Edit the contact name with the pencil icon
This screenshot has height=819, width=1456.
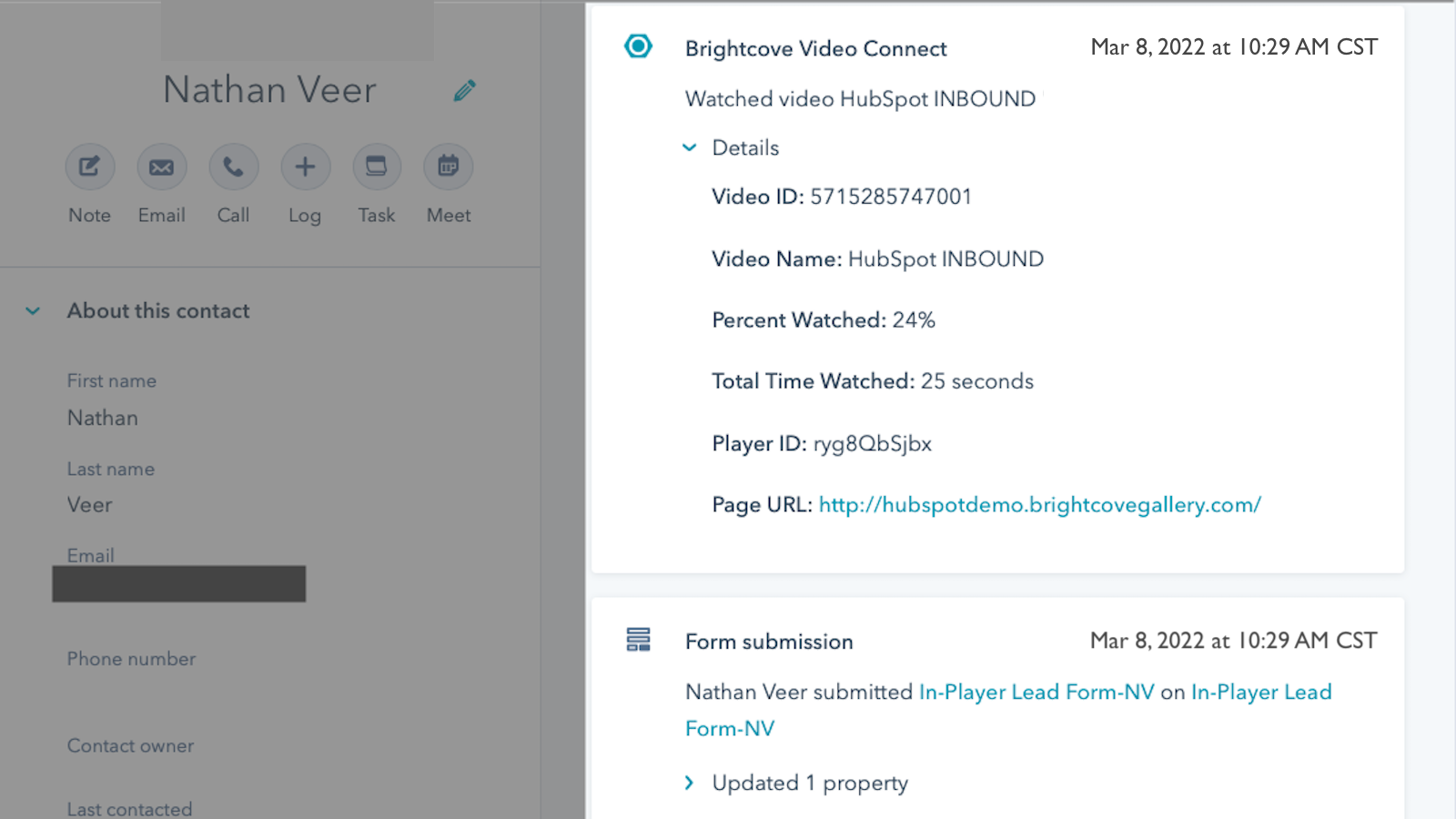[x=465, y=90]
